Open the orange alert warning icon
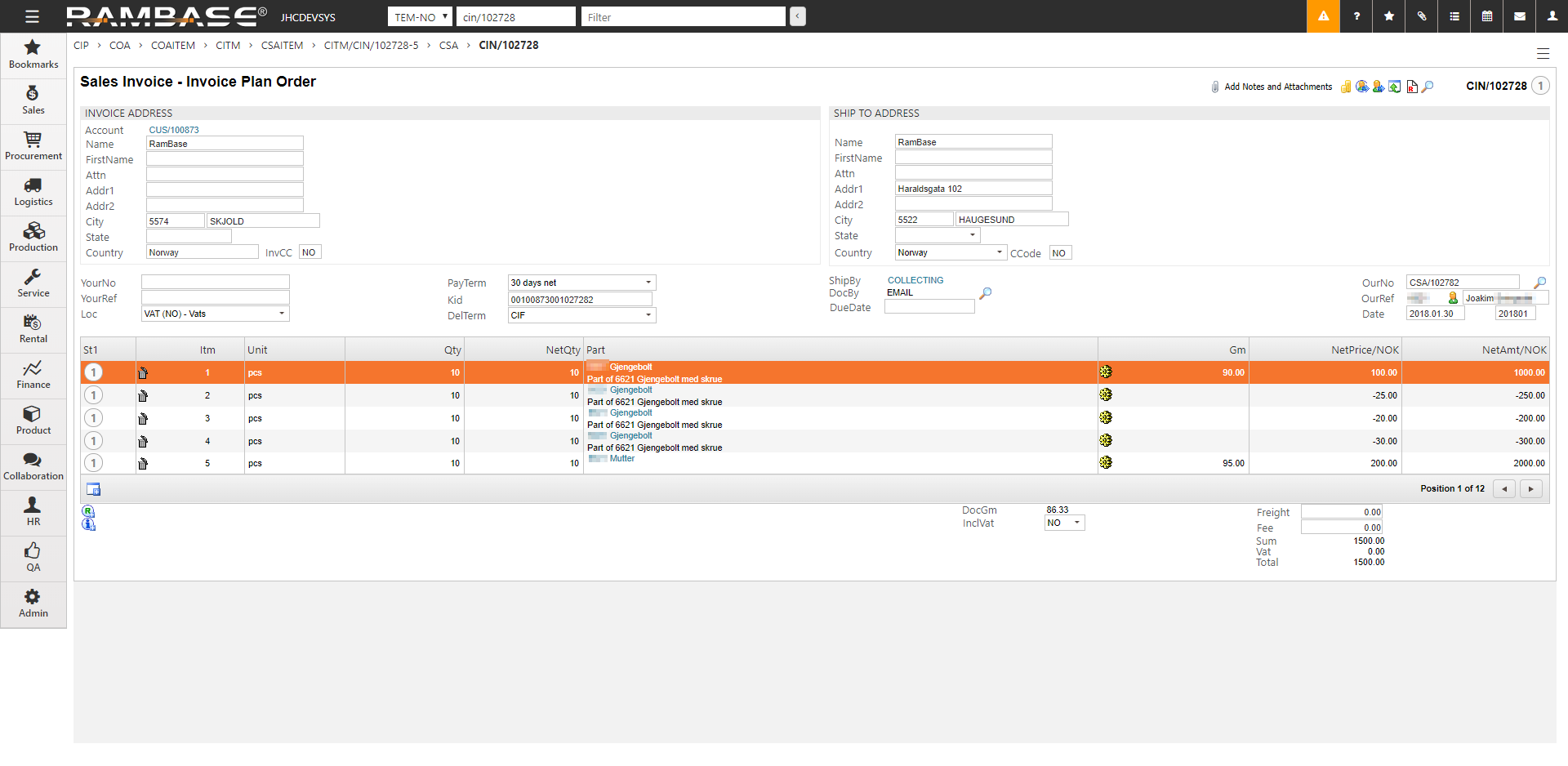Viewport: 1568px width, 766px height. (1323, 16)
